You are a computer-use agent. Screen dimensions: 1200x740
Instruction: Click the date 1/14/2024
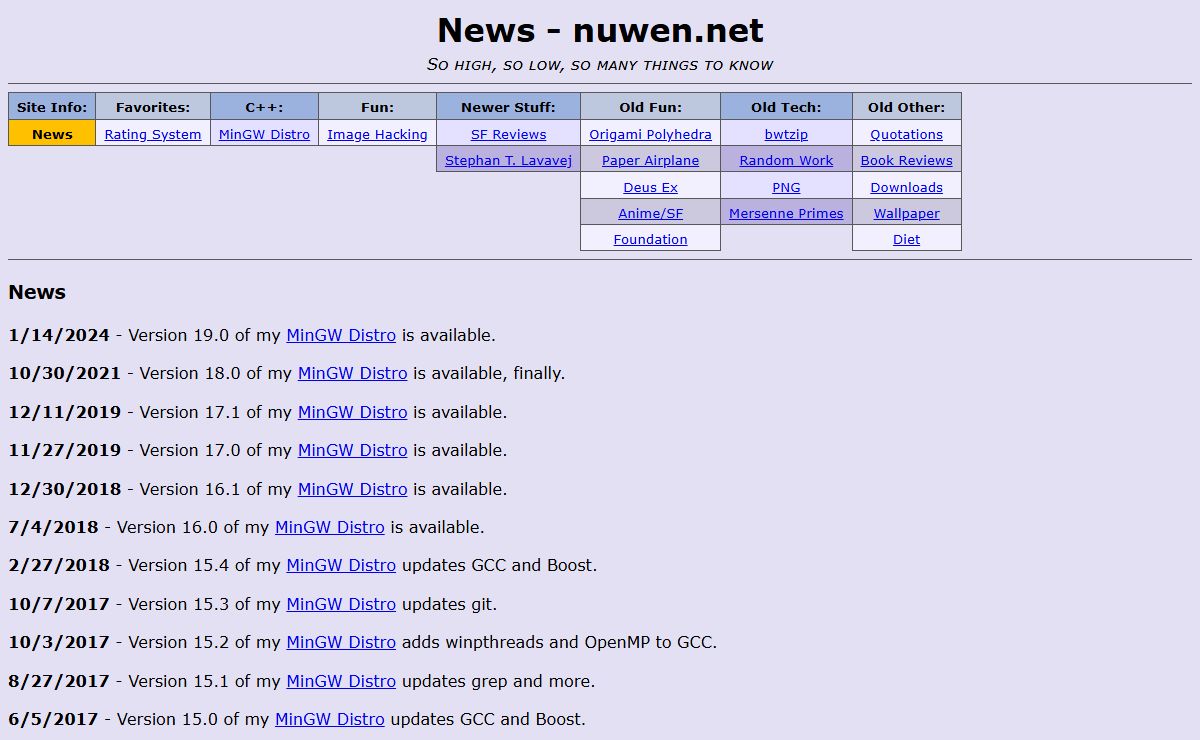coord(59,335)
